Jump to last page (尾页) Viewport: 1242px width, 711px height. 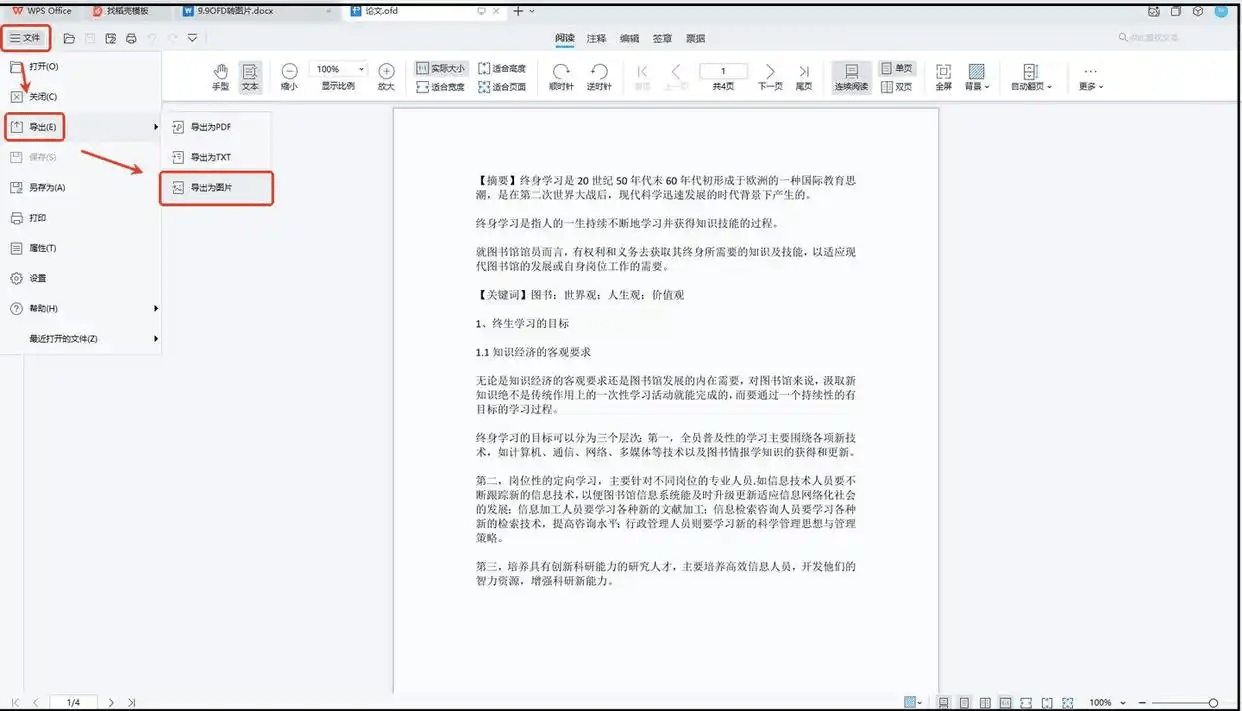804,77
